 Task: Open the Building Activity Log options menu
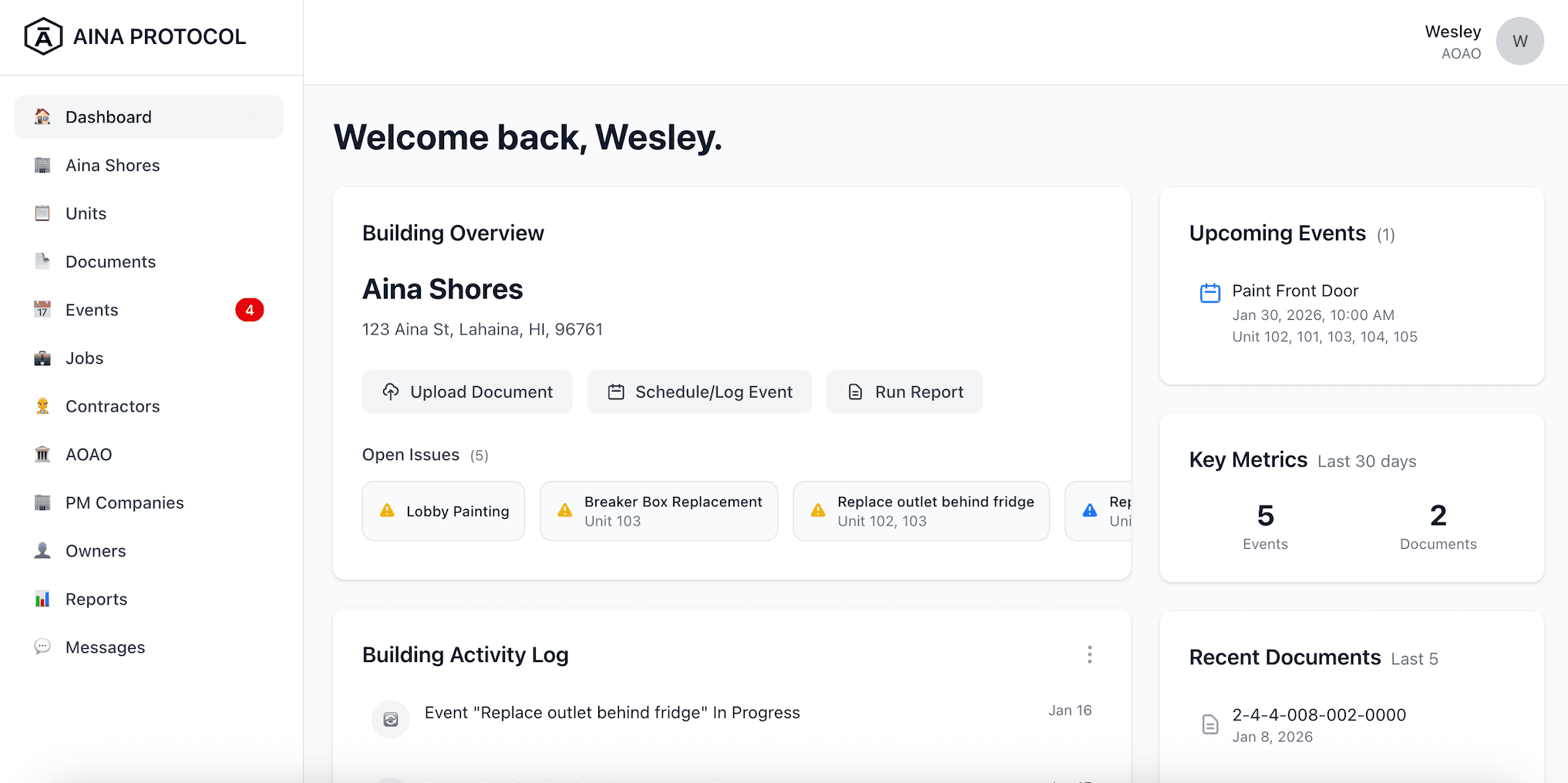coord(1089,654)
